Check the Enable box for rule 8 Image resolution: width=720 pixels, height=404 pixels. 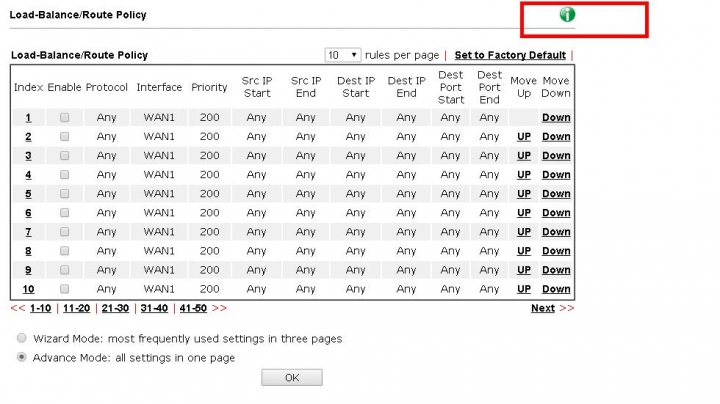64,251
